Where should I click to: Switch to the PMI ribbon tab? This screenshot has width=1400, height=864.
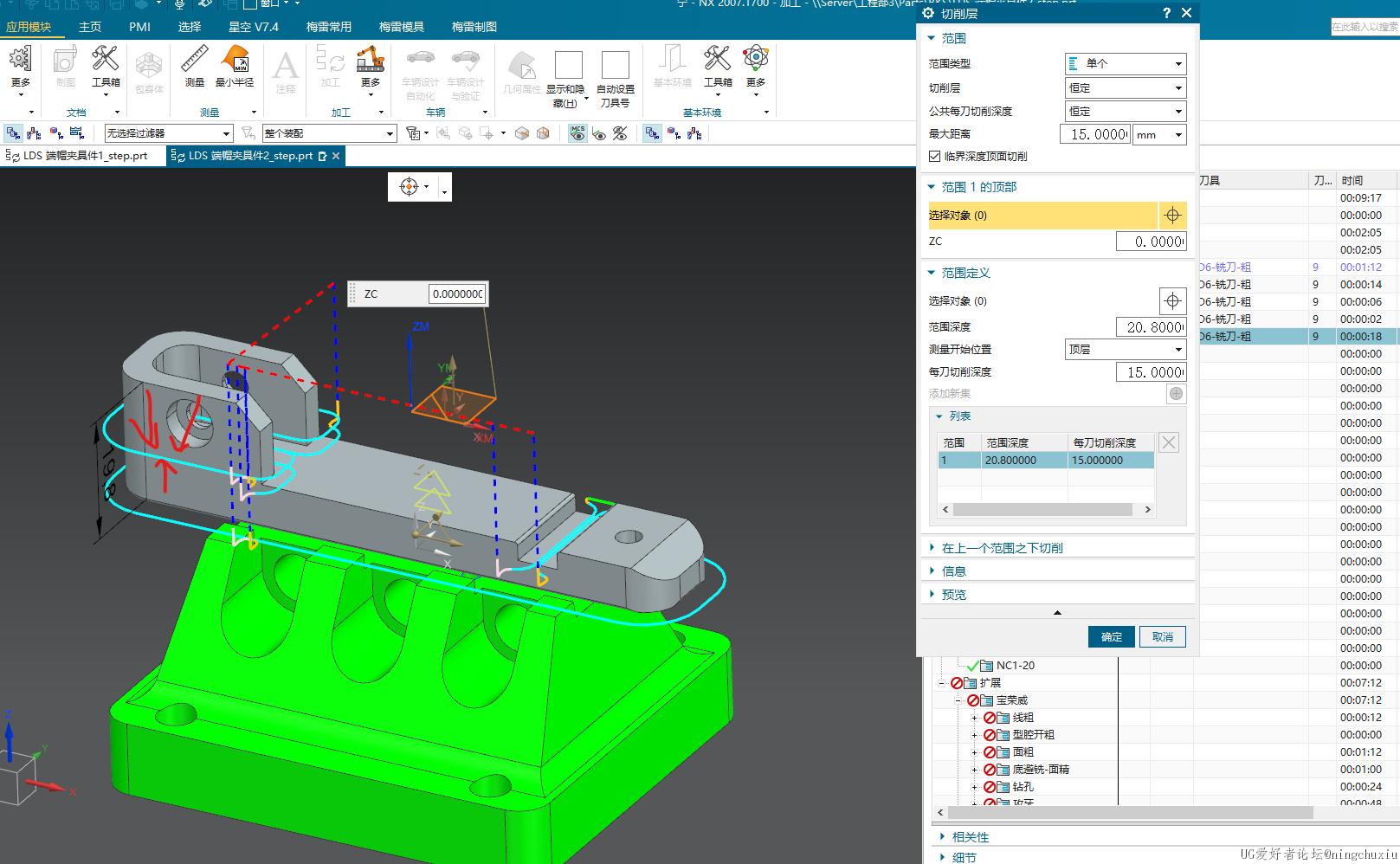139,27
